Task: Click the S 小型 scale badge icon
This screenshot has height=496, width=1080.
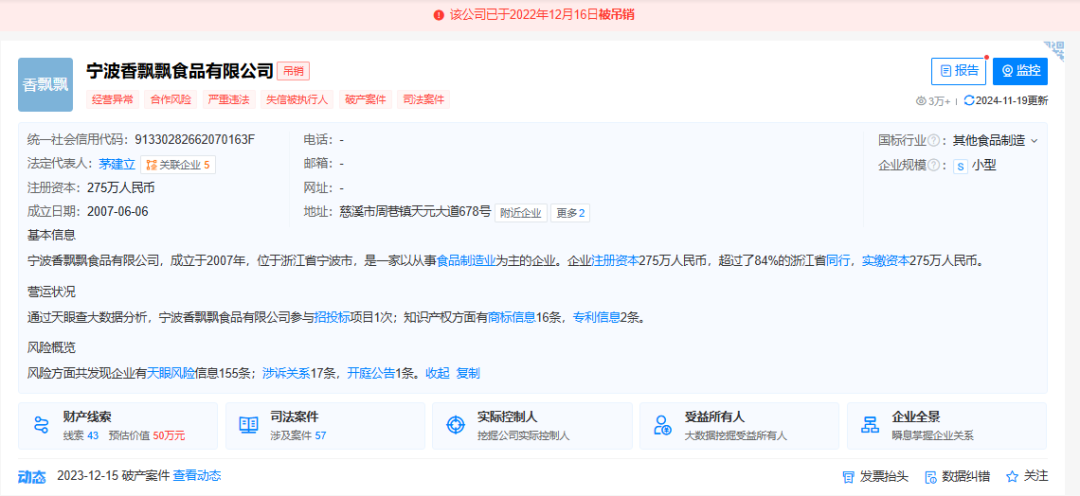Action: tap(960, 165)
